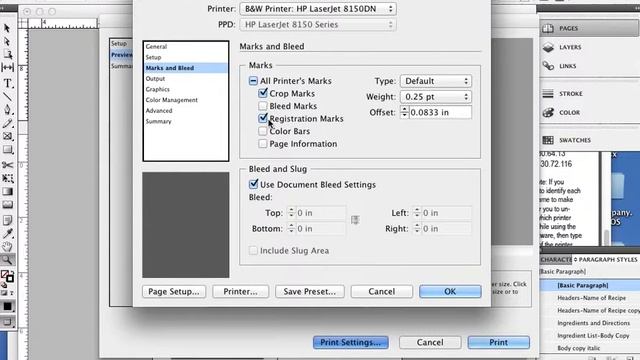
Task: Open the marks Type dropdown
Action: tap(436, 81)
